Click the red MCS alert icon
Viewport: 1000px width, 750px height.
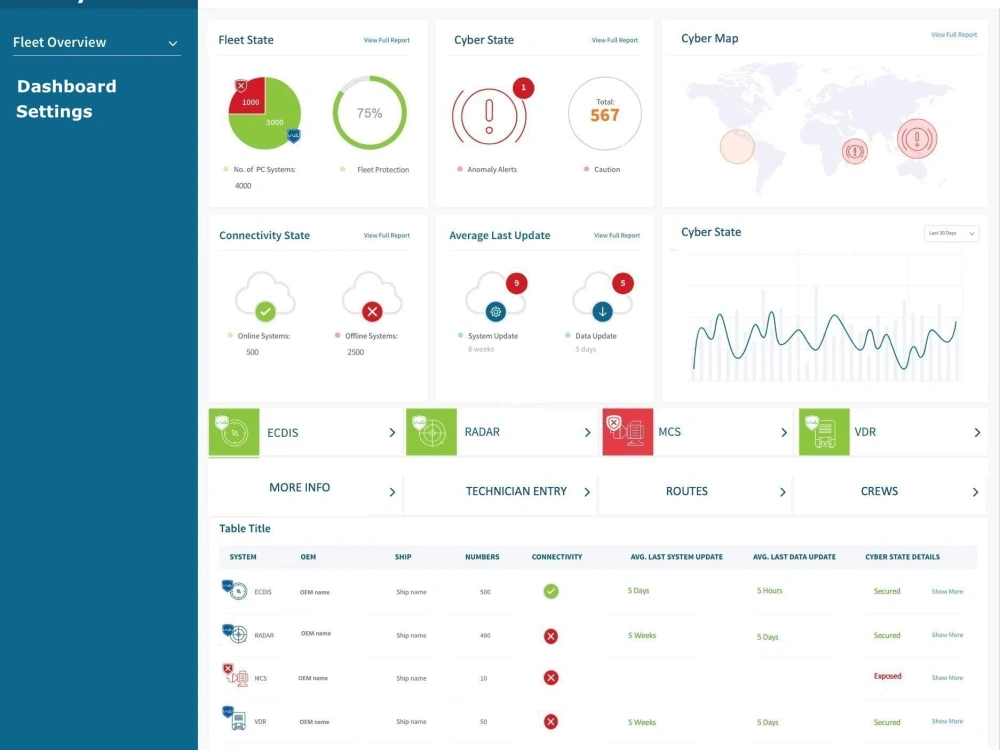click(627, 432)
